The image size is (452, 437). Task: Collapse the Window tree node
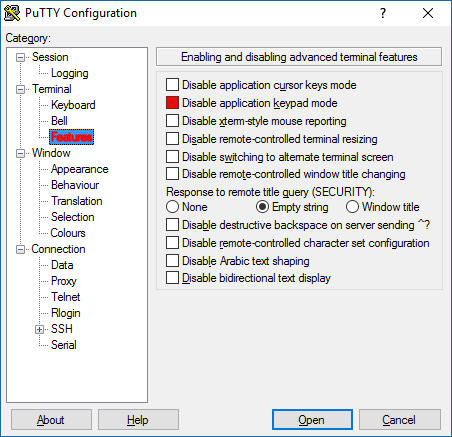point(20,154)
